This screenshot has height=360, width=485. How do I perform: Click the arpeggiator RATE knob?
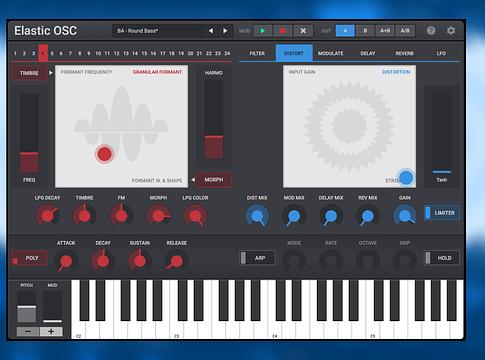[x=331, y=261]
